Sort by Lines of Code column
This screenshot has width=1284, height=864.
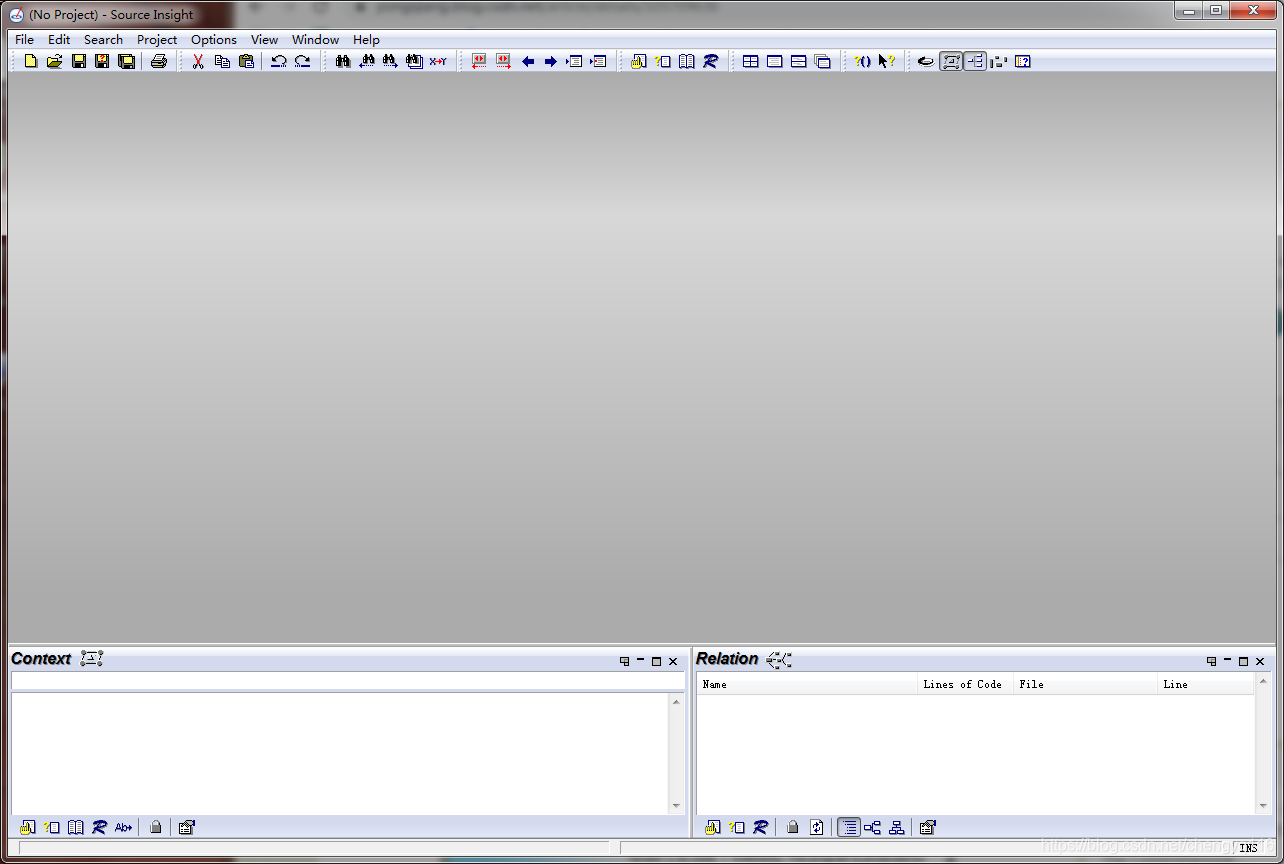coord(965,684)
